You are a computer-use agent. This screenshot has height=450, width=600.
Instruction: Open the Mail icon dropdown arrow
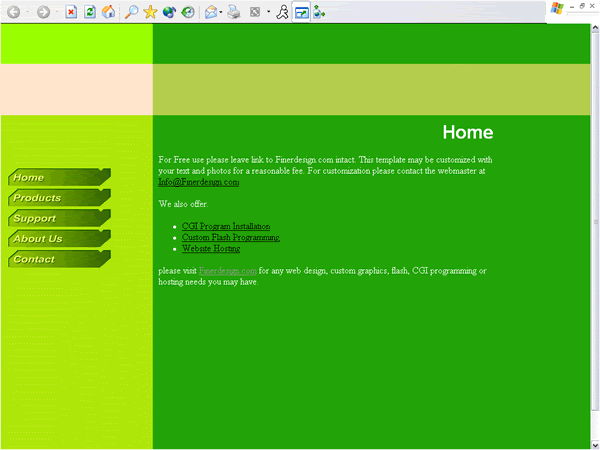click(221, 12)
